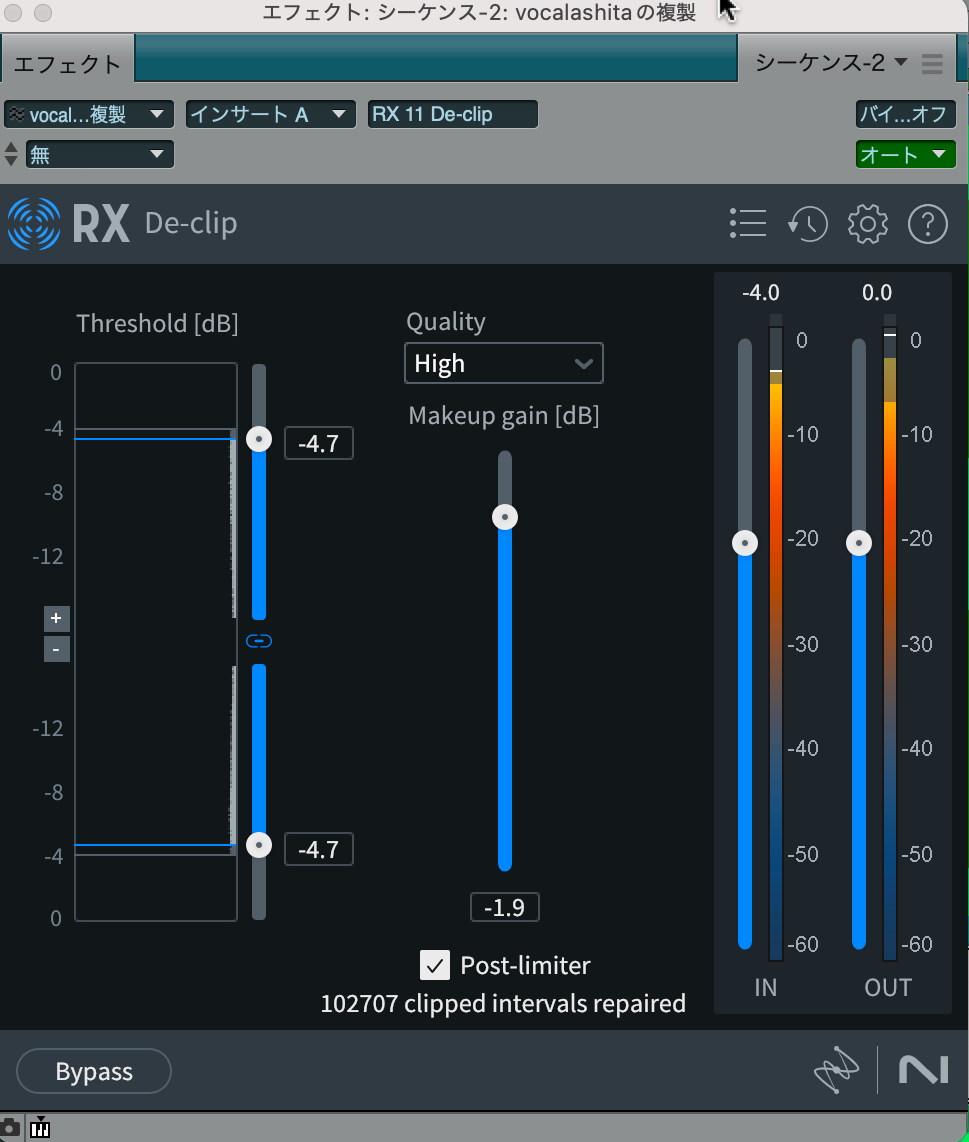Open the panel menu hamburger icon
This screenshot has height=1142, width=969.
coord(932,63)
